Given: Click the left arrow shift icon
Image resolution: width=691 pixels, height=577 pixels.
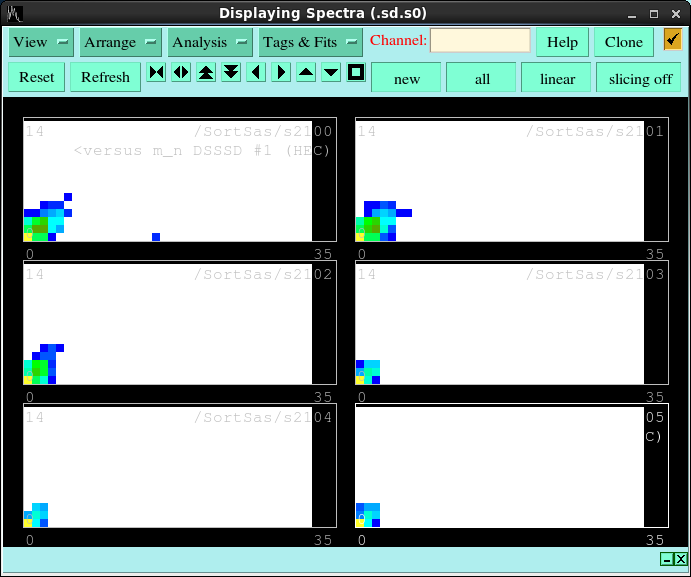Looking at the screenshot, I should [256, 72].
